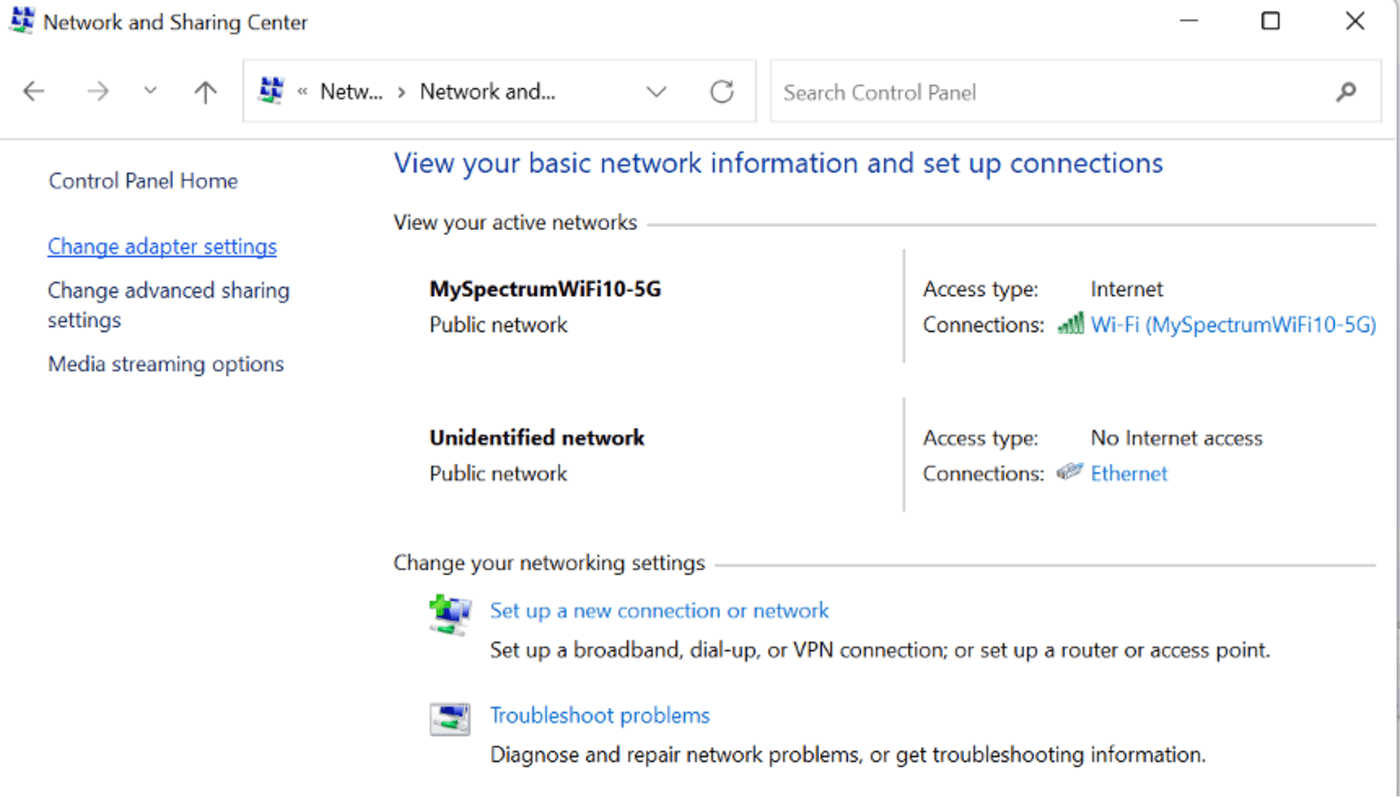Click the search magnifier icon
Image resolution: width=1400 pixels, height=798 pixels.
coord(1346,92)
